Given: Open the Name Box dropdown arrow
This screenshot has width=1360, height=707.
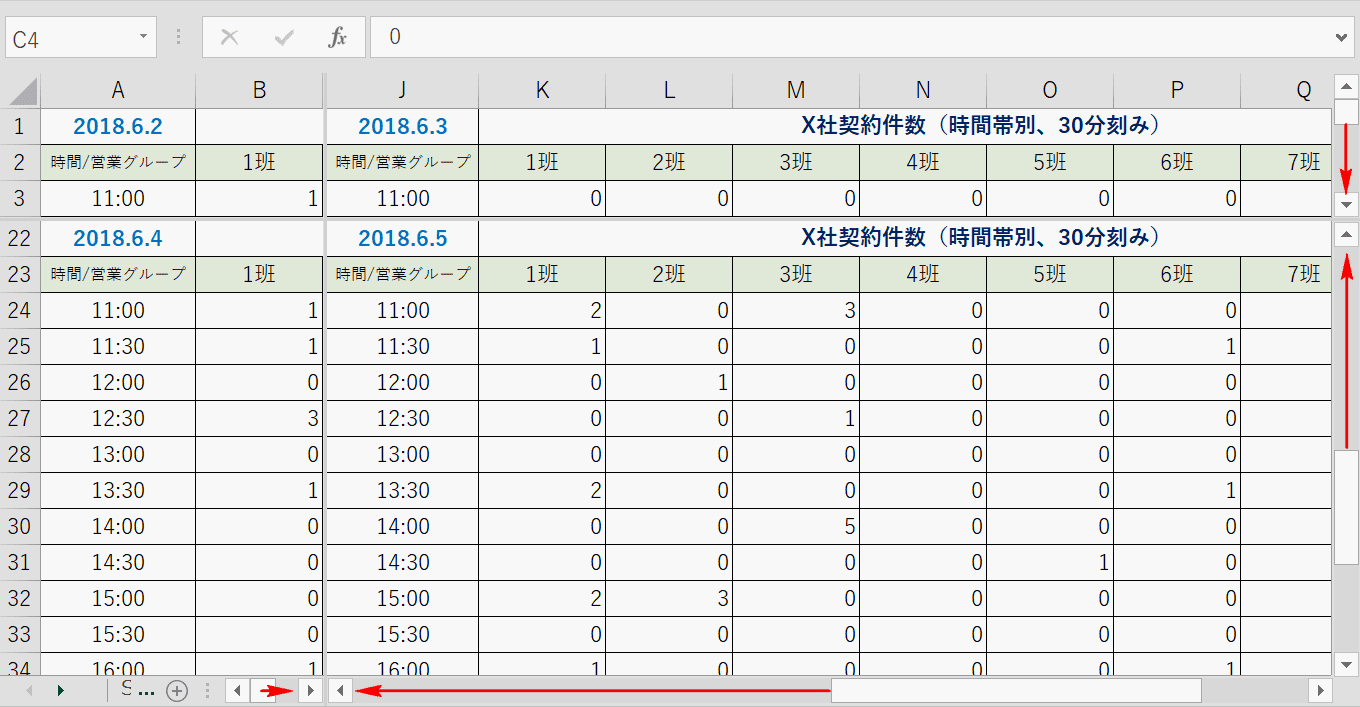Looking at the screenshot, I should pos(143,37).
